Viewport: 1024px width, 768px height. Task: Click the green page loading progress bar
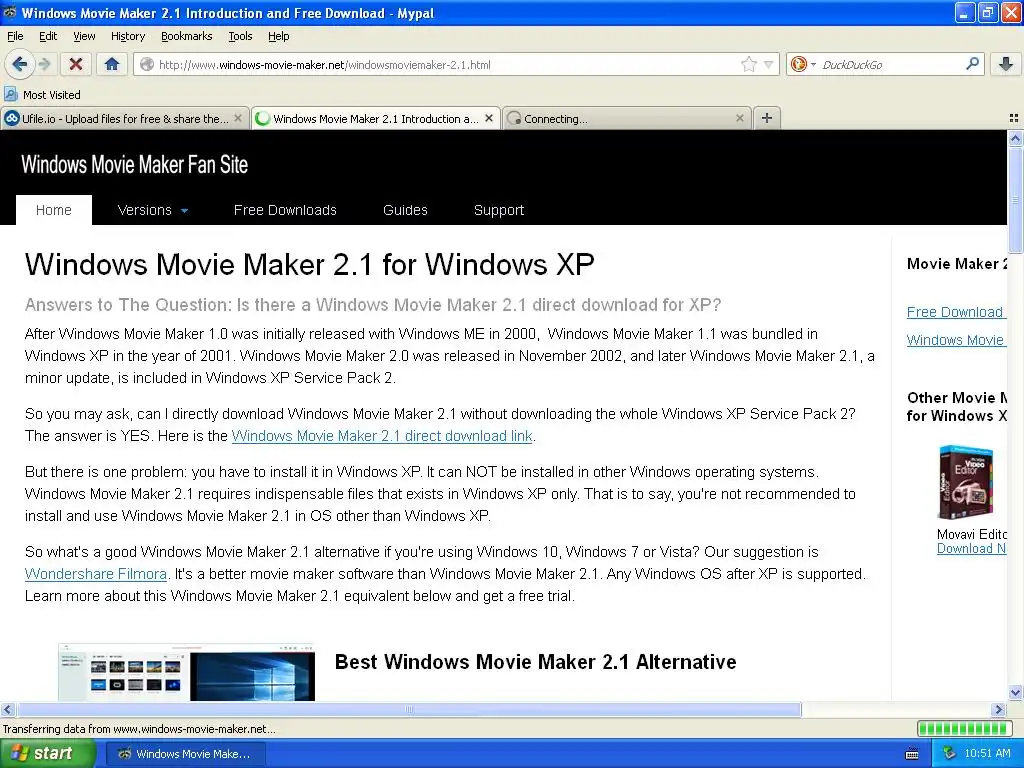pos(964,728)
